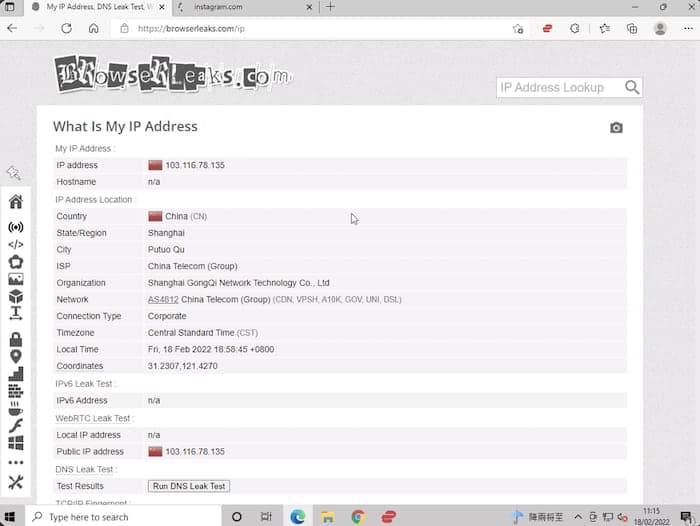700x526 pixels.
Task: Open Task View in taskbar
Action: pos(266,517)
